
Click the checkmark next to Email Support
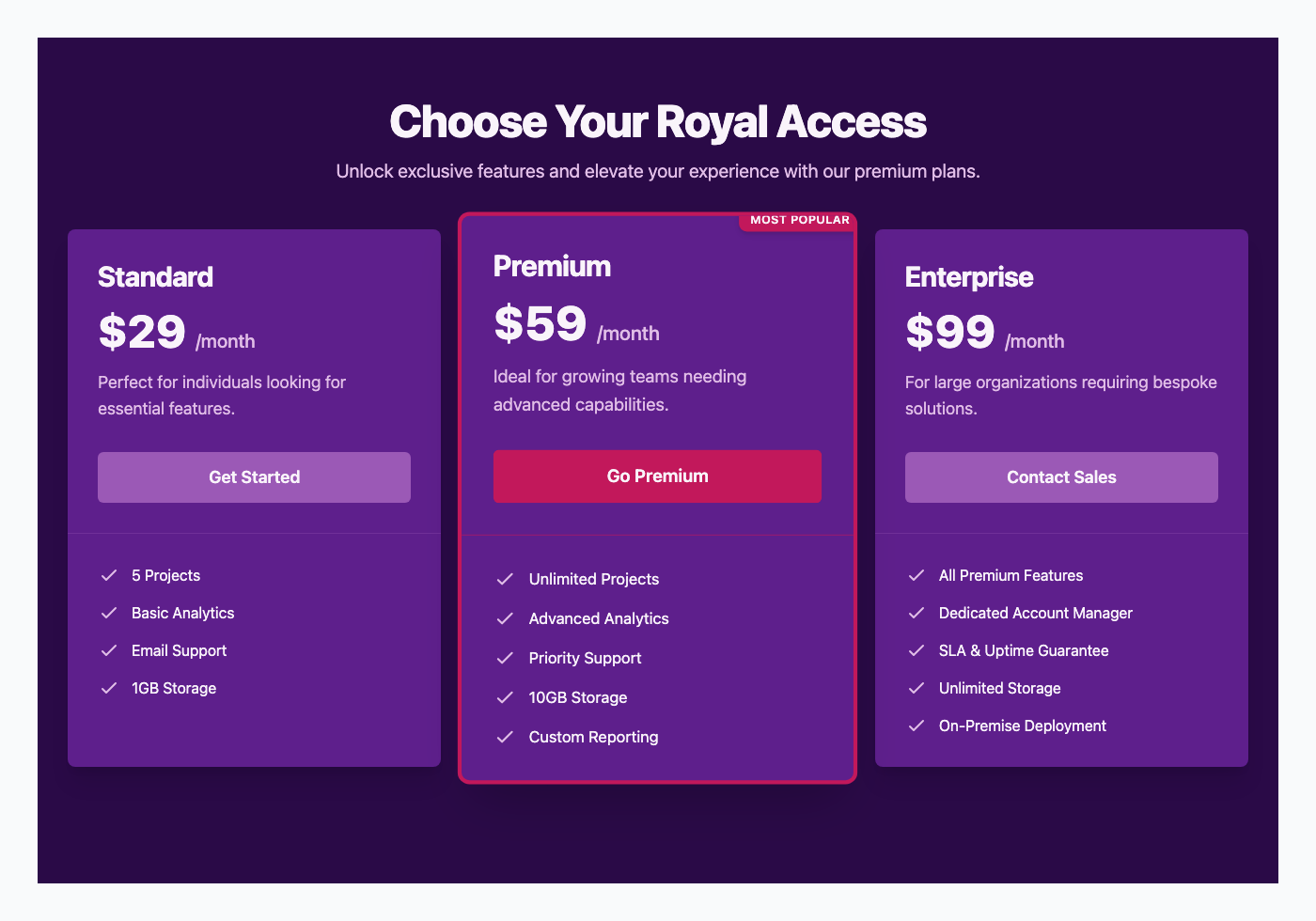108,650
